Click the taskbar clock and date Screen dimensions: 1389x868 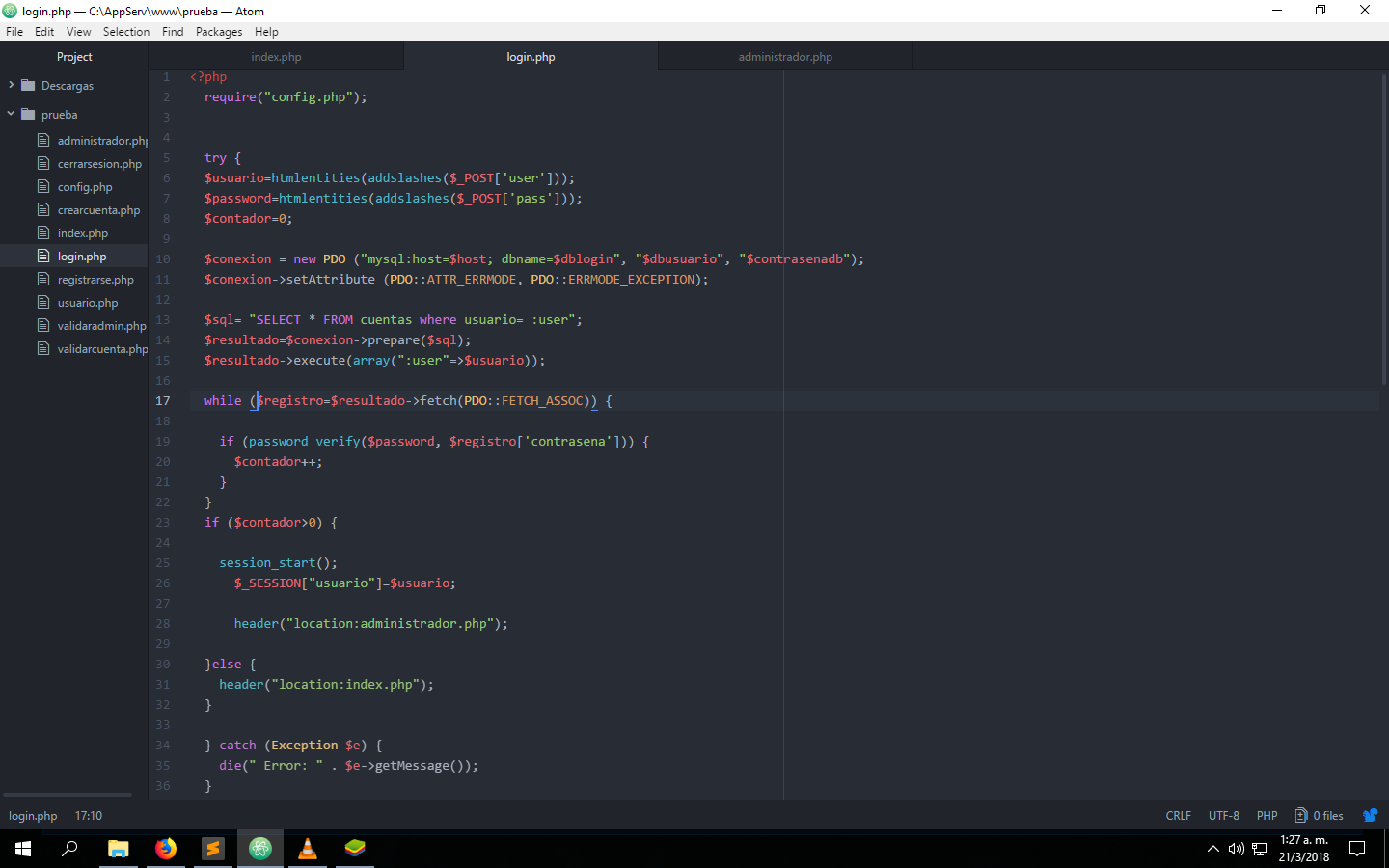coord(1304,849)
